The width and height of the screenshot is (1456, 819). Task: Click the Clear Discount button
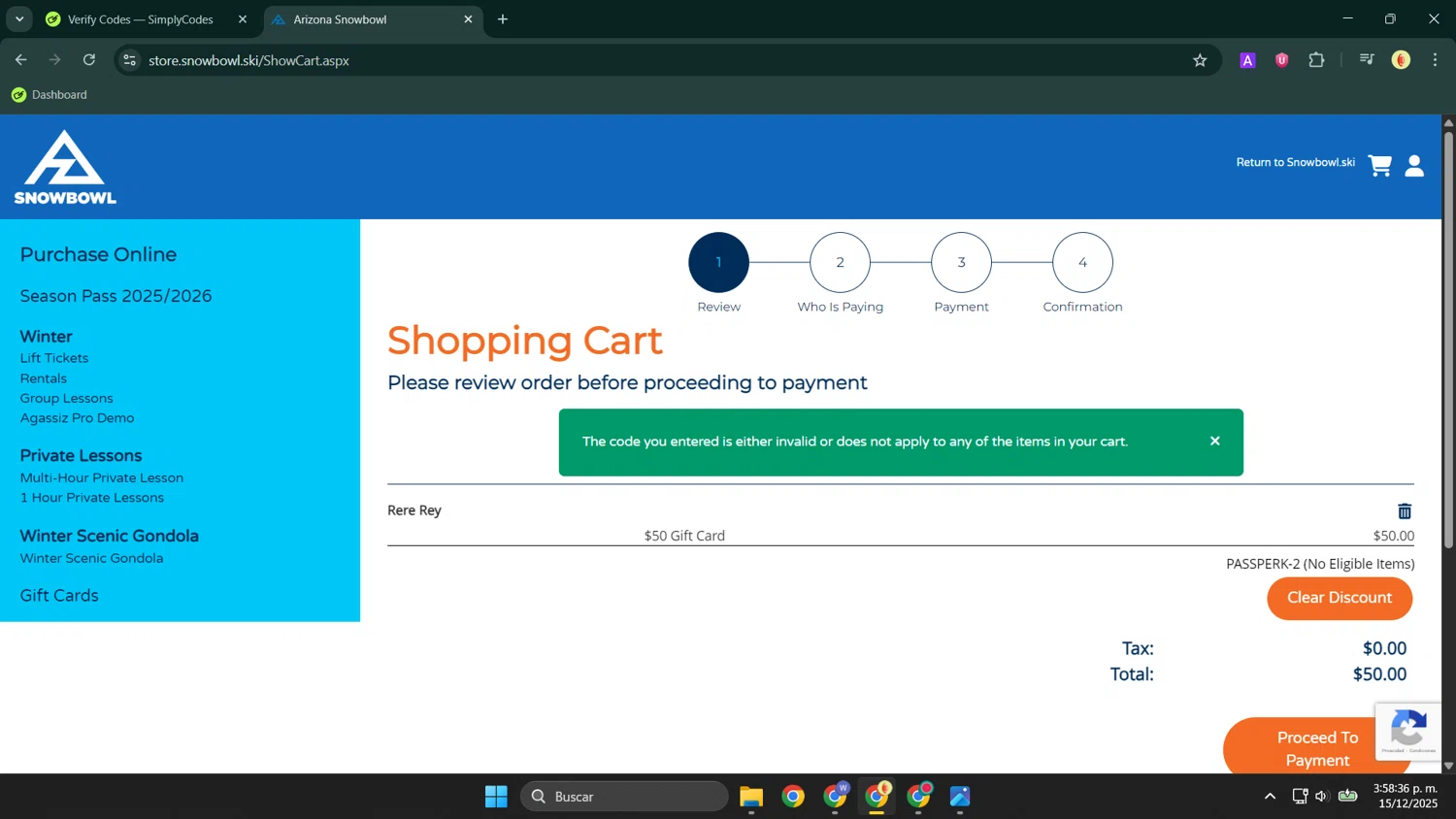tap(1340, 598)
